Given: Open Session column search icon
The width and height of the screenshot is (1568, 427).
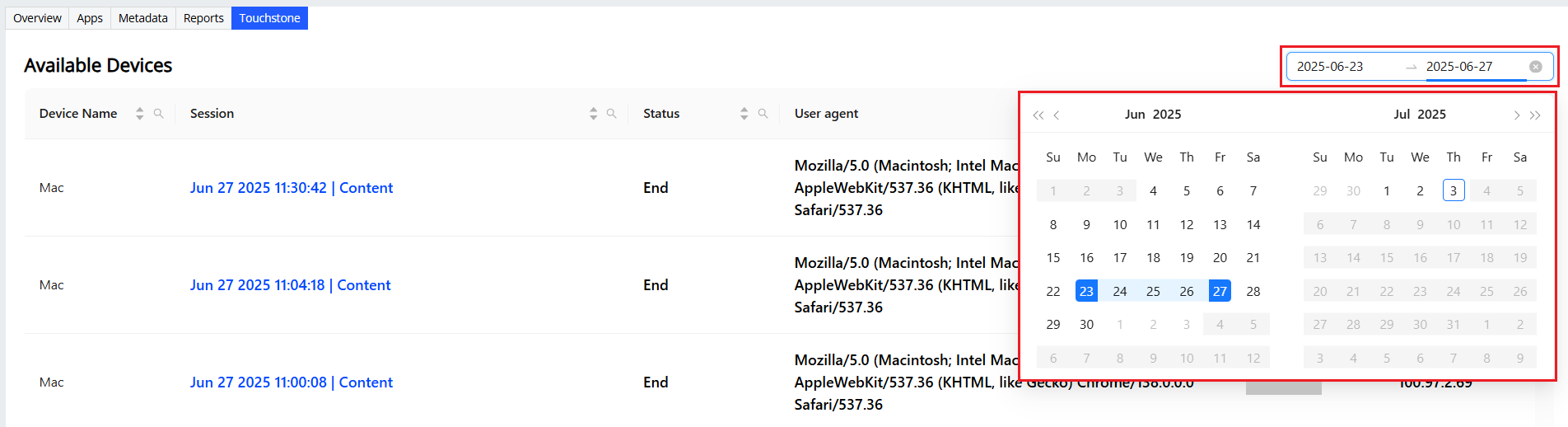Looking at the screenshot, I should click(x=612, y=114).
